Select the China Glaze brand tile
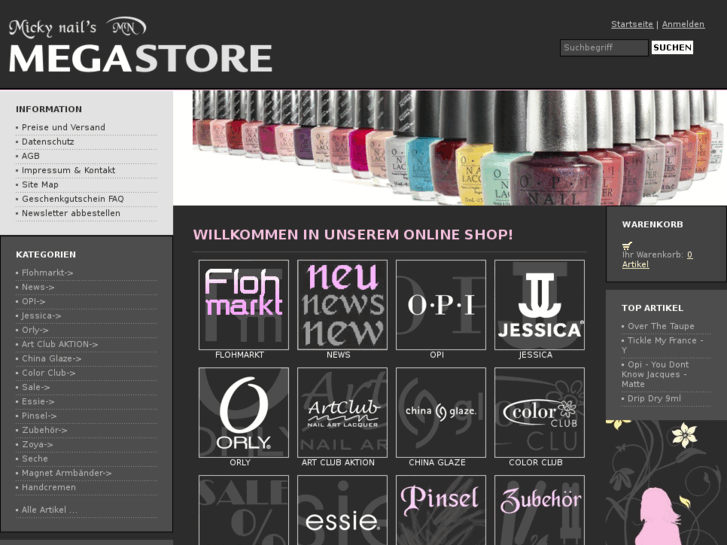The image size is (727, 545). click(441, 412)
